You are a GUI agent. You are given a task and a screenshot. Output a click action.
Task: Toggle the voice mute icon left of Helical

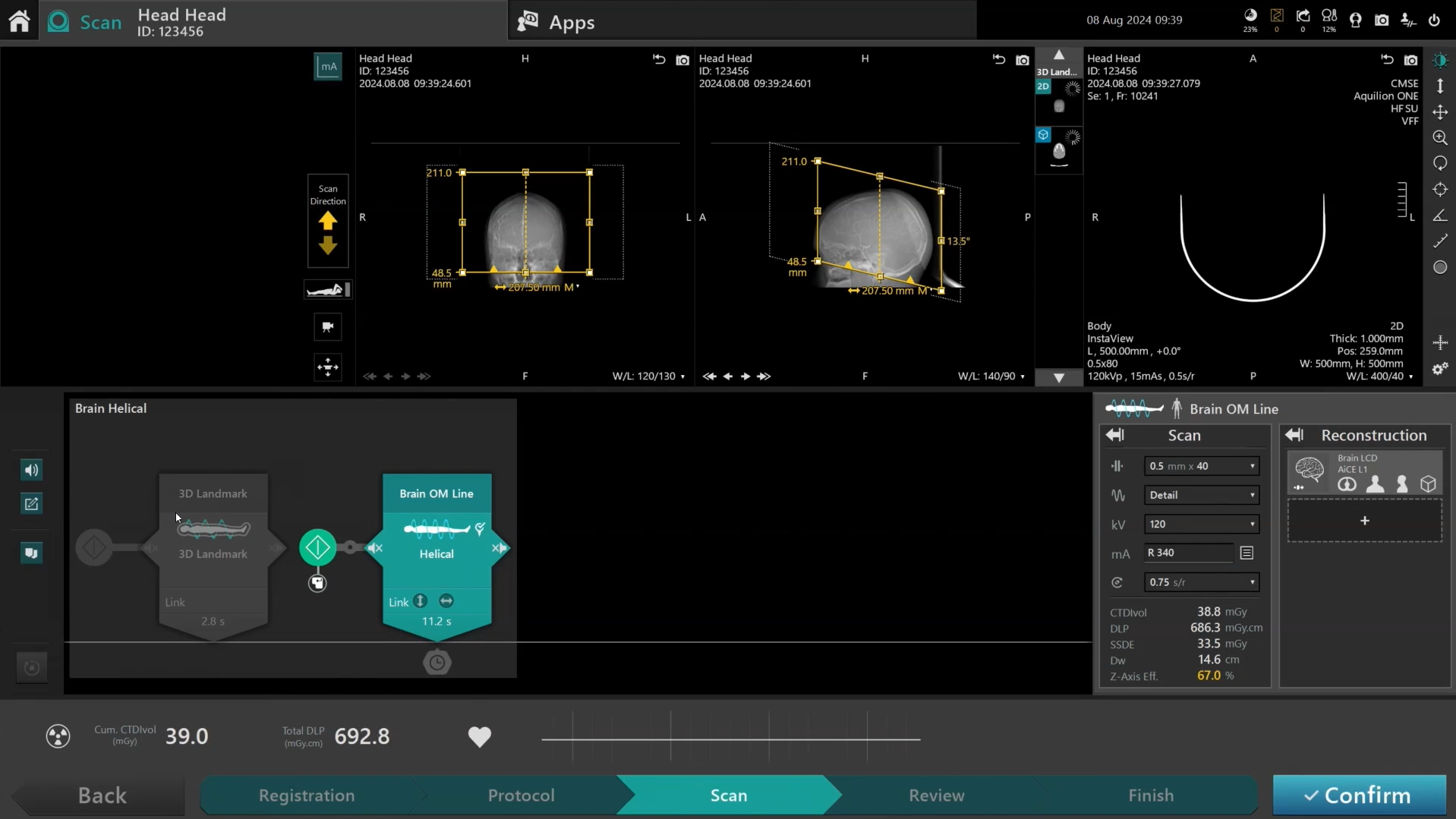click(375, 548)
